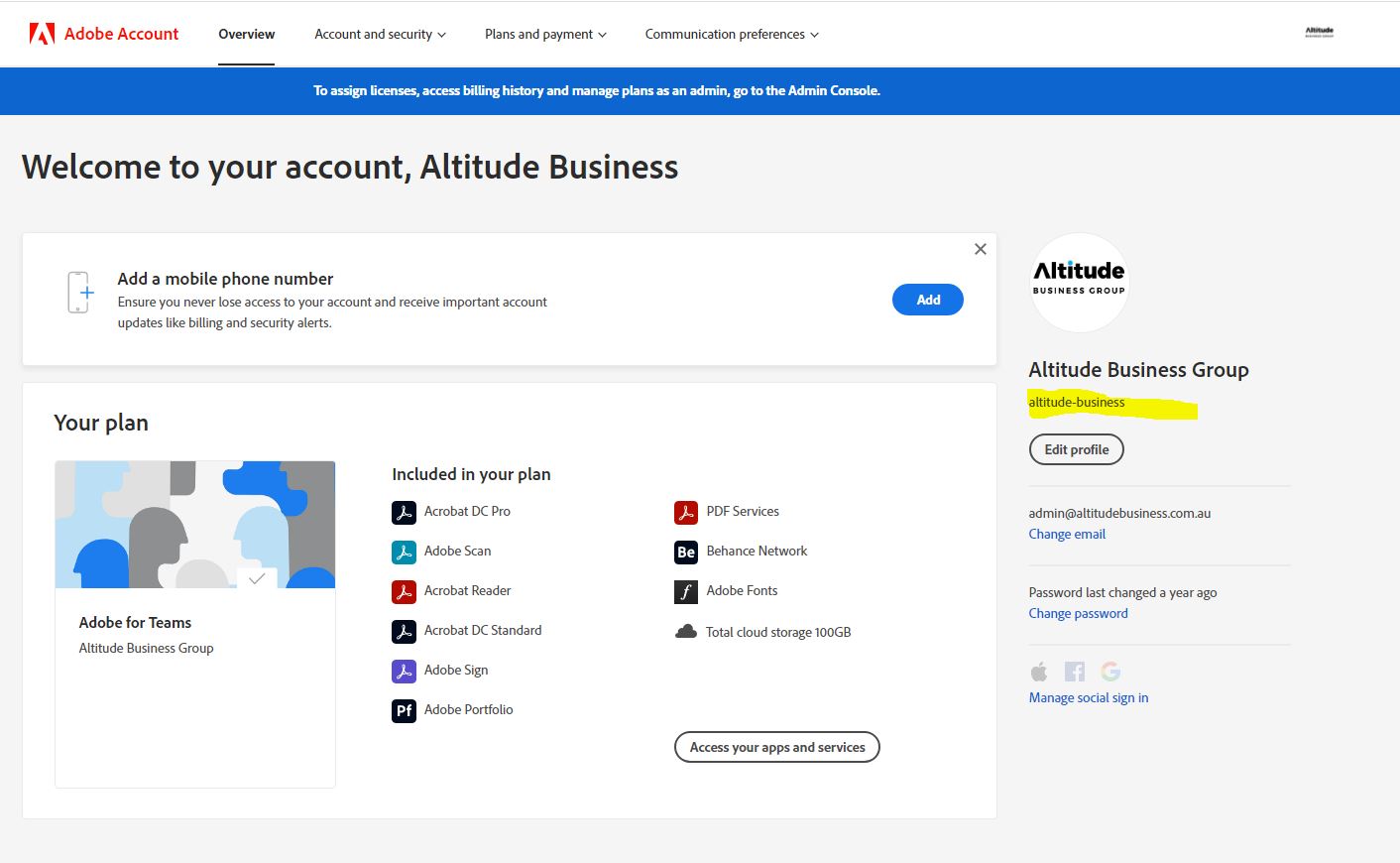The height and width of the screenshot is (863, 1400).
Task: Click the Edit profile button
Action: coord(1076,448)
